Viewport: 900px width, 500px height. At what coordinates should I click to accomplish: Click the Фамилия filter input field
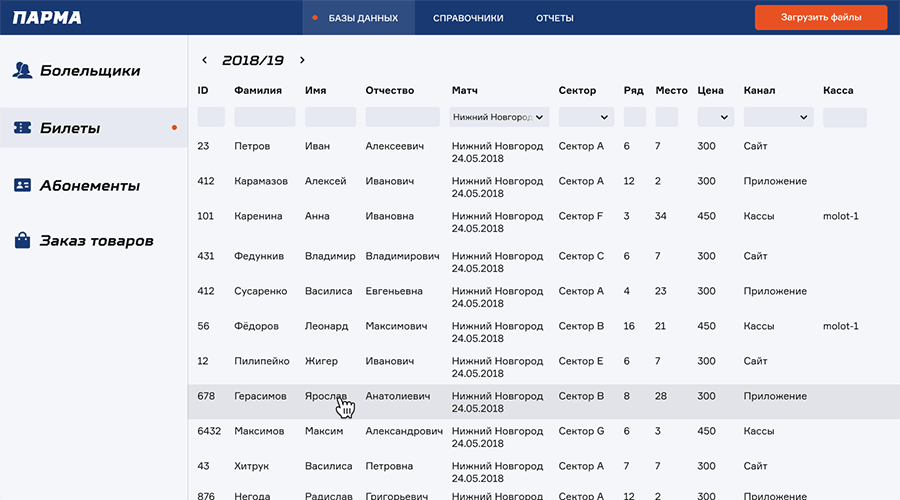pos(264,117)
